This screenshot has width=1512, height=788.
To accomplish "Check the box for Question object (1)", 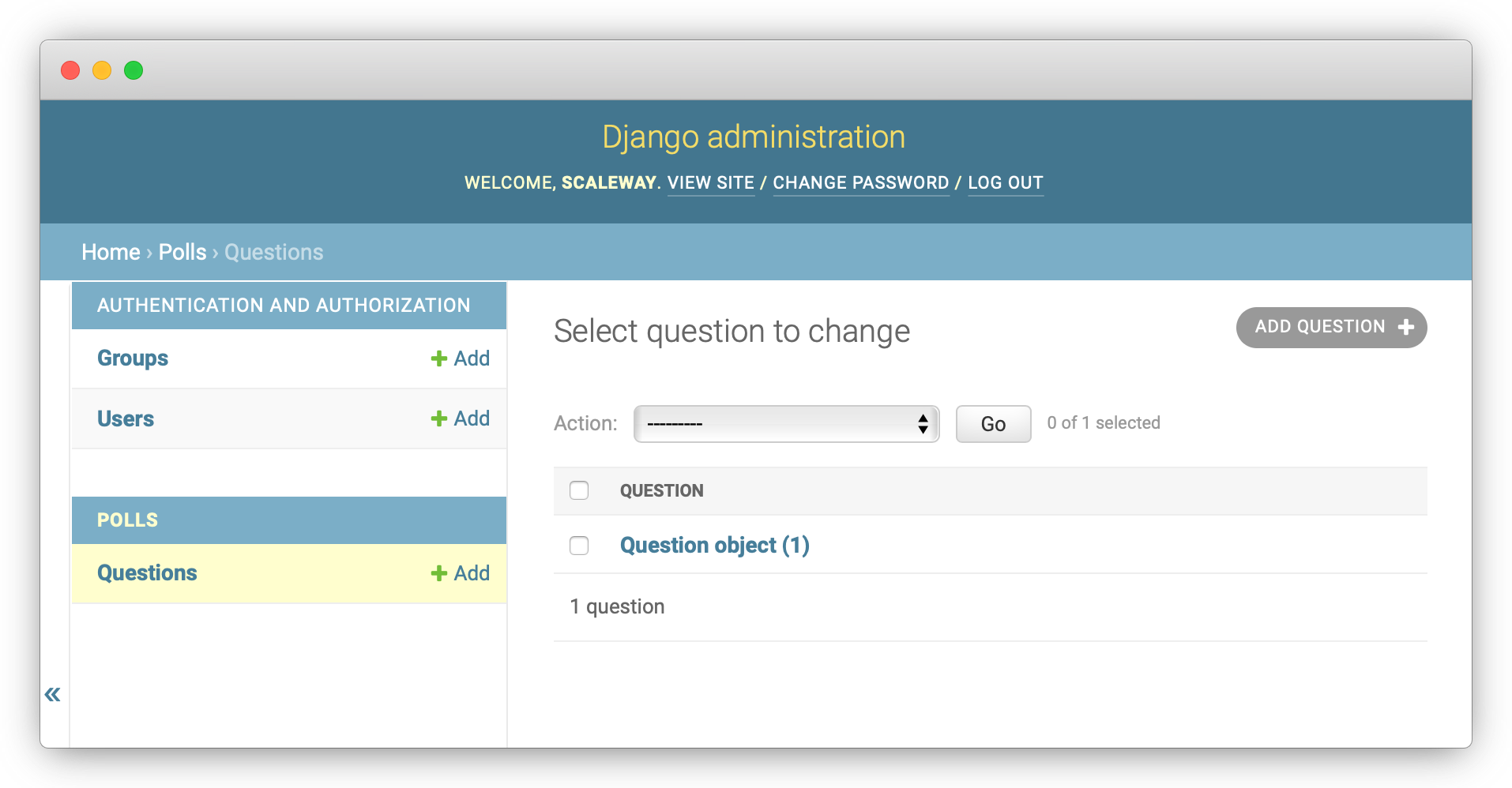I will click(x=579, y=546).
